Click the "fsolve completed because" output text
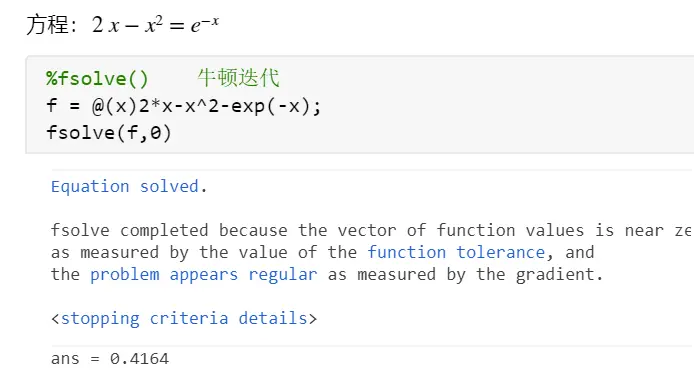The image size is (694, 383). click(x=169, y=231)
